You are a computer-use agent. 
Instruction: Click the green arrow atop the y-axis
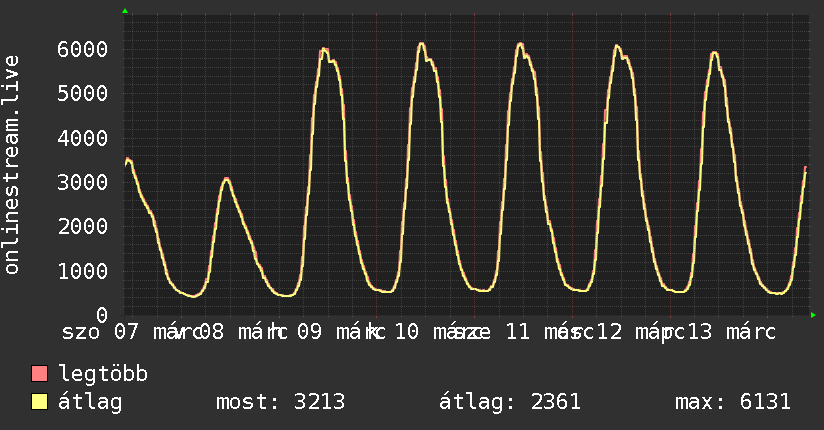[125, 11]
